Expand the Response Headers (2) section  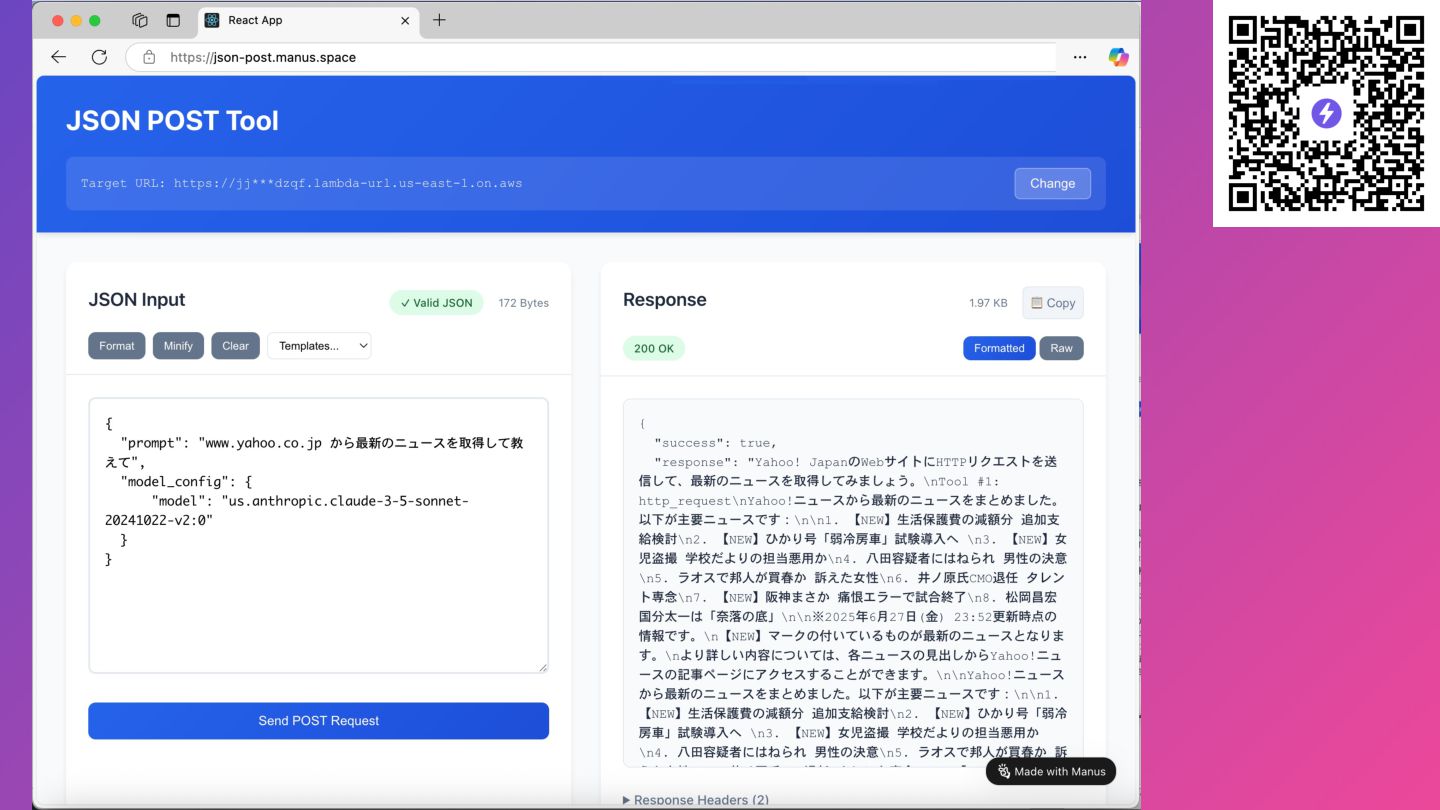click(x=696, y=799)
